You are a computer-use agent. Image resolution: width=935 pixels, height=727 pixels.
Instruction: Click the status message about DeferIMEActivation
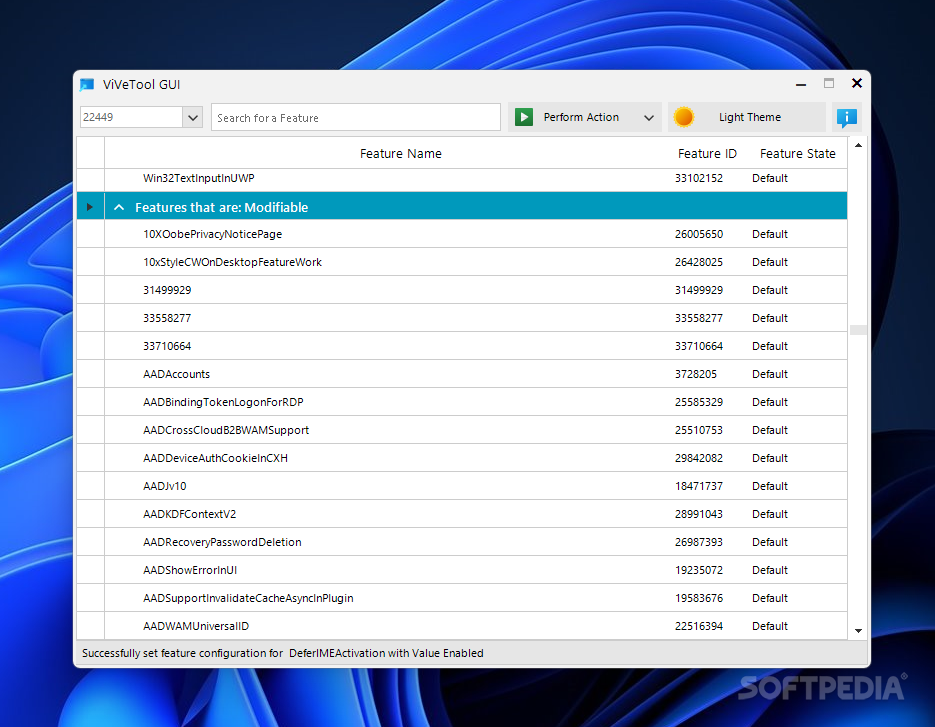[x=283, y=654]
